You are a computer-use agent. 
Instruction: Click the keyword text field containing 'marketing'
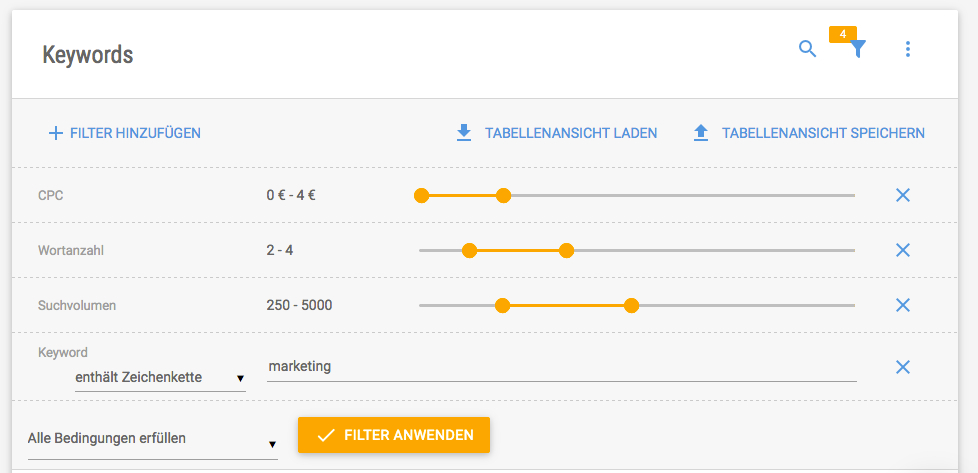click(562, 367)
